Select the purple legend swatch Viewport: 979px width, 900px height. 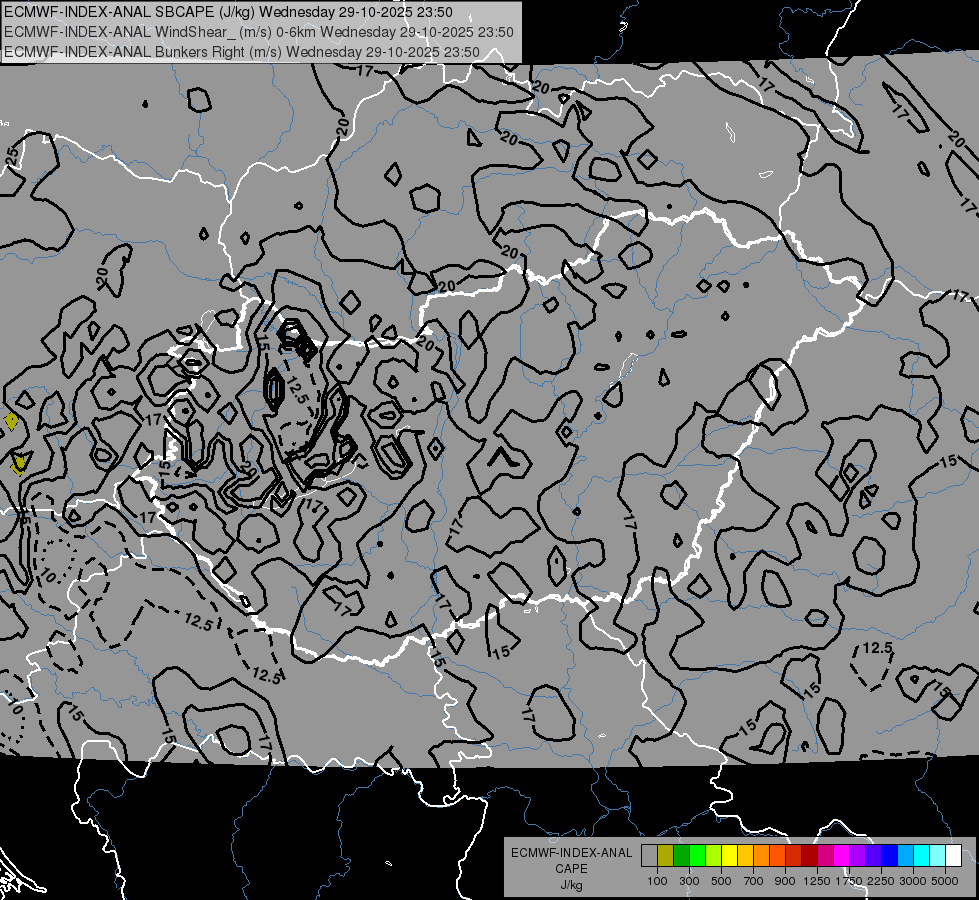(x=857, y=856)
